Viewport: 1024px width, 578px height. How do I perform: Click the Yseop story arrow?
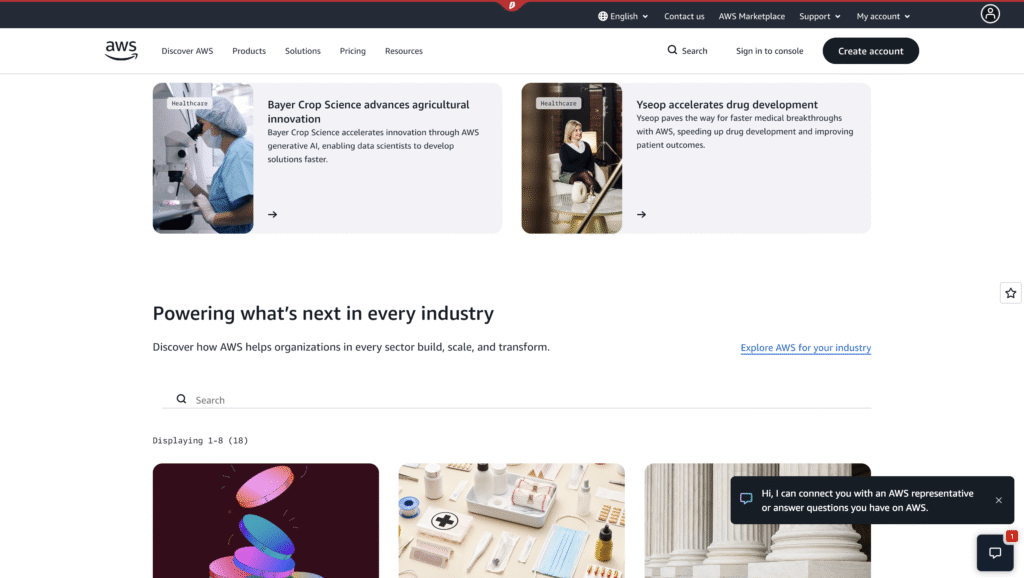(641, 214)
